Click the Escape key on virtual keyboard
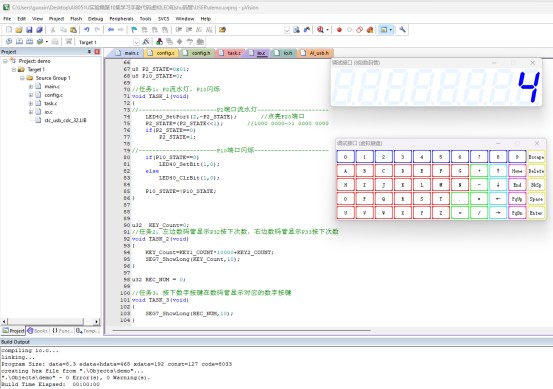This screenshot has width=553, height=389. point(536,157)
